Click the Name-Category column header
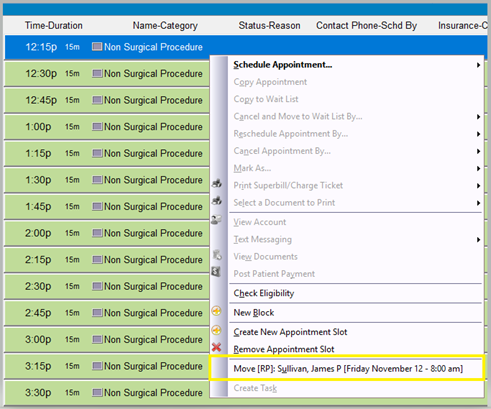 click(165, 26)
